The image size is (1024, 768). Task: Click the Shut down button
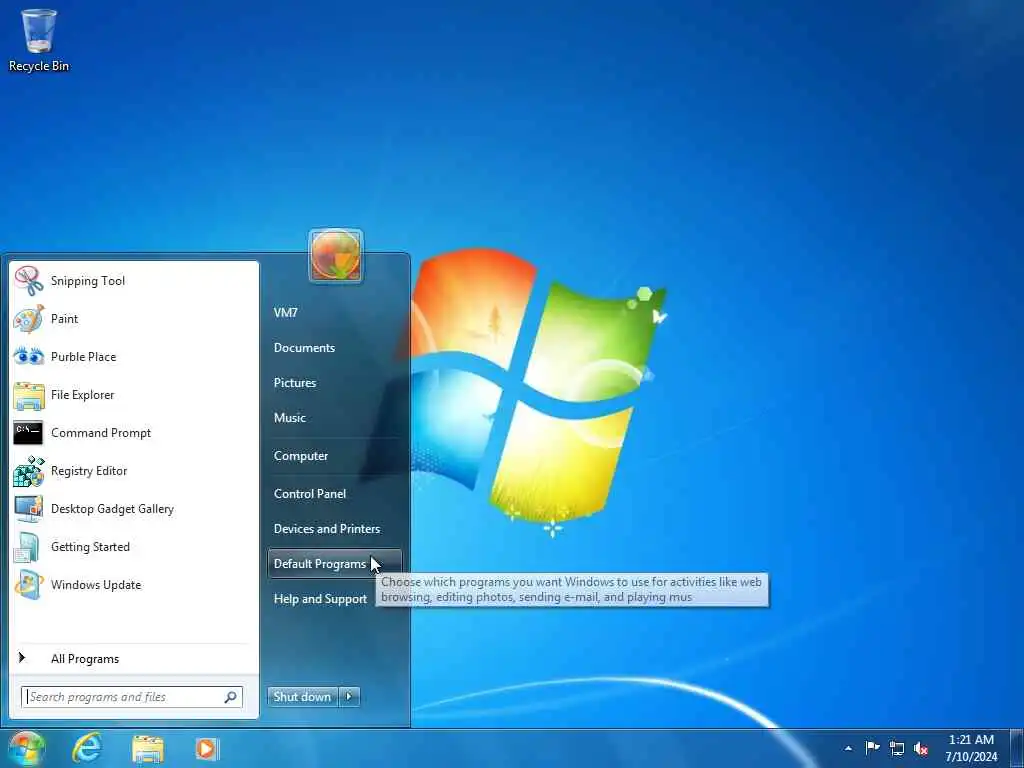click(303, 696)
